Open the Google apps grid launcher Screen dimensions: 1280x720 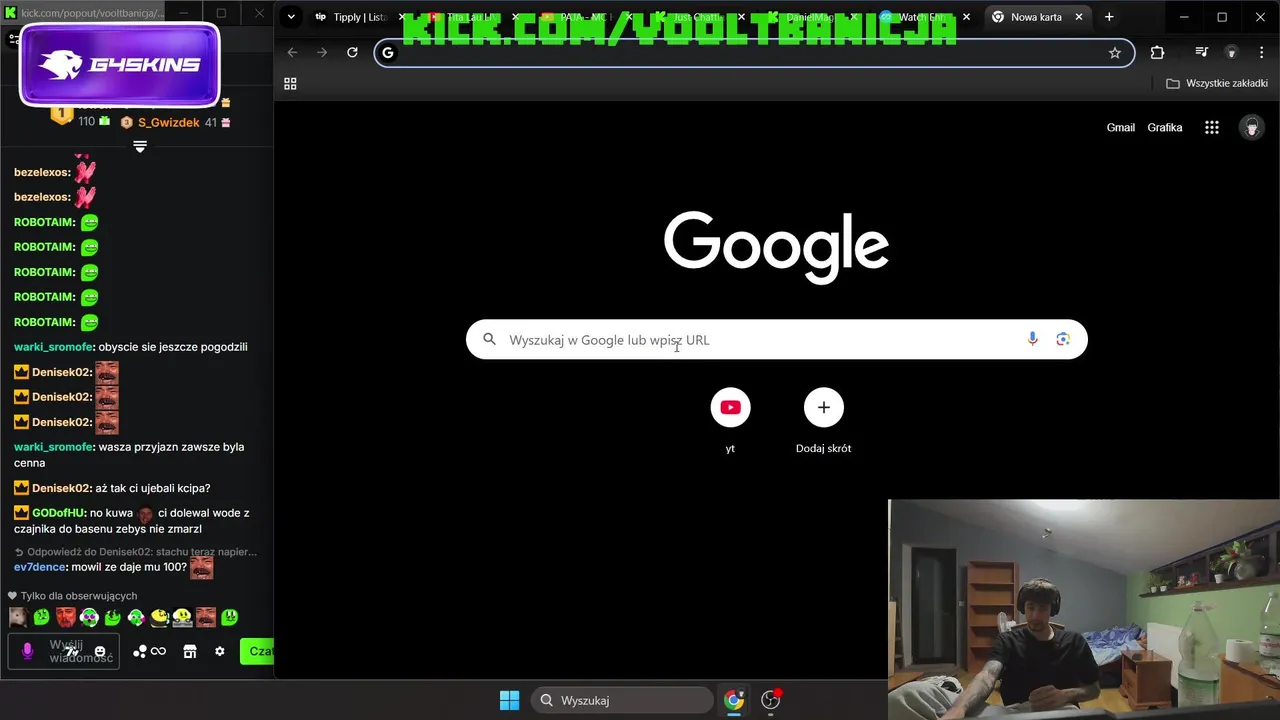[1212, 128]
